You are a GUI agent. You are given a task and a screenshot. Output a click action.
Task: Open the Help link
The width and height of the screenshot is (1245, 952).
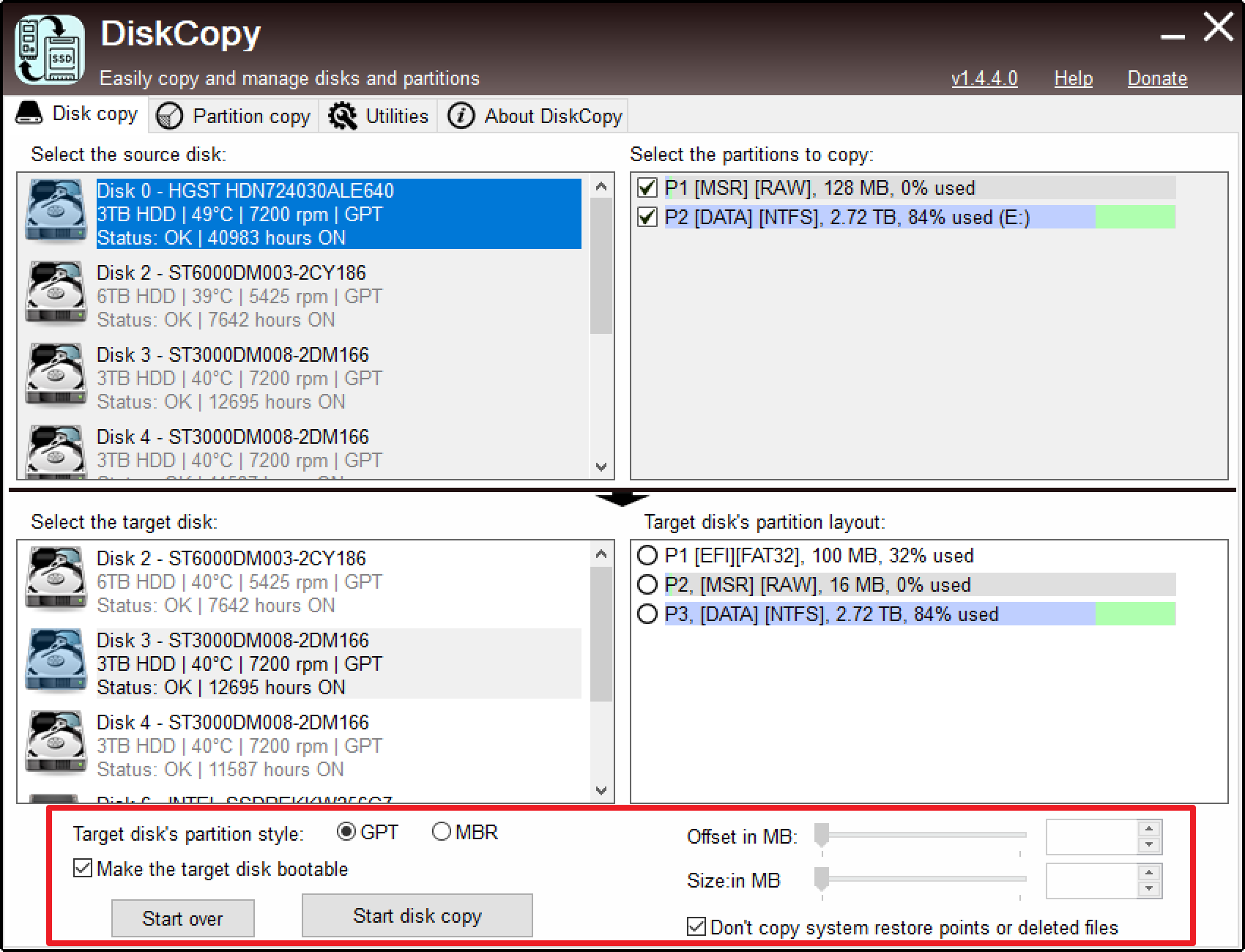(1074, 78)
